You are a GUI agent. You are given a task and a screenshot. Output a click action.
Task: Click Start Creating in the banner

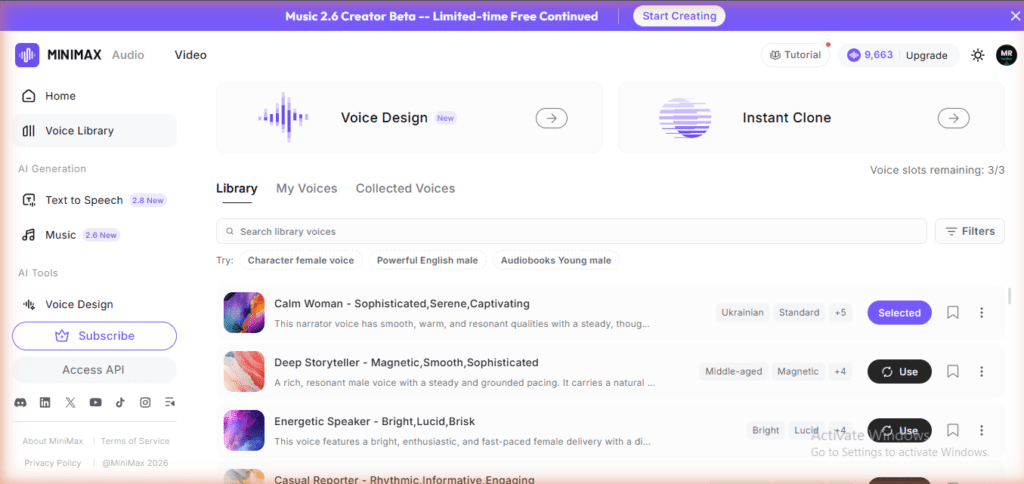(679, 16)
